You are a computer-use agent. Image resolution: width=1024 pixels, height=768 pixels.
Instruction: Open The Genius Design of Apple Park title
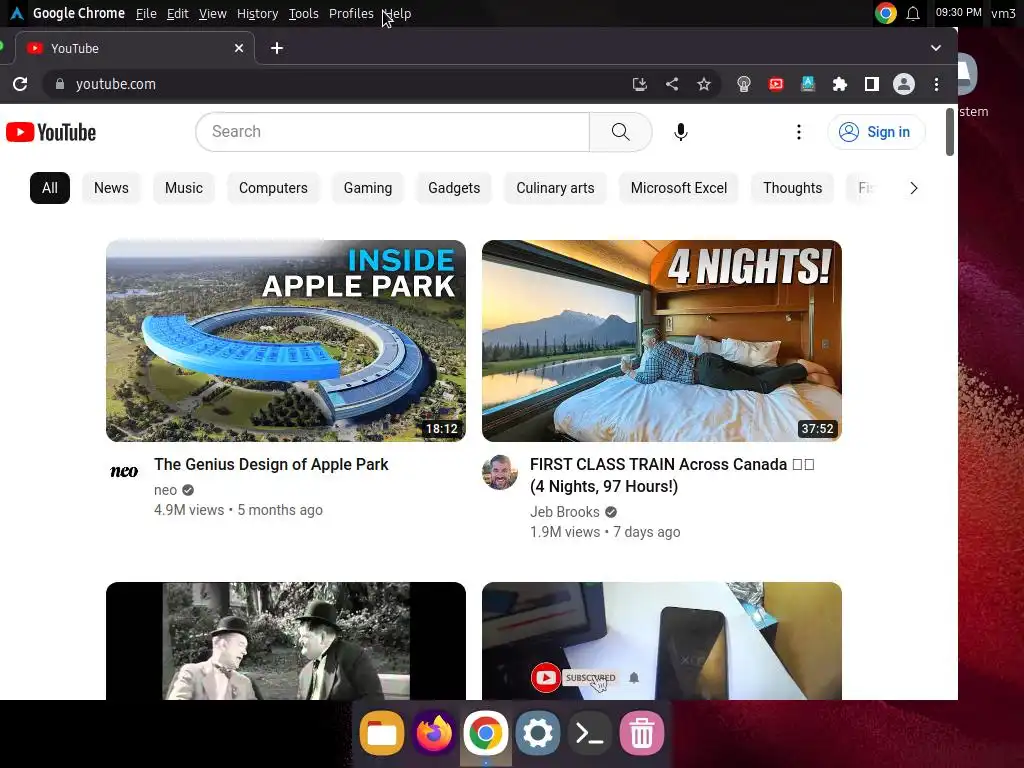pyautogui.click(x=271, y=464)
